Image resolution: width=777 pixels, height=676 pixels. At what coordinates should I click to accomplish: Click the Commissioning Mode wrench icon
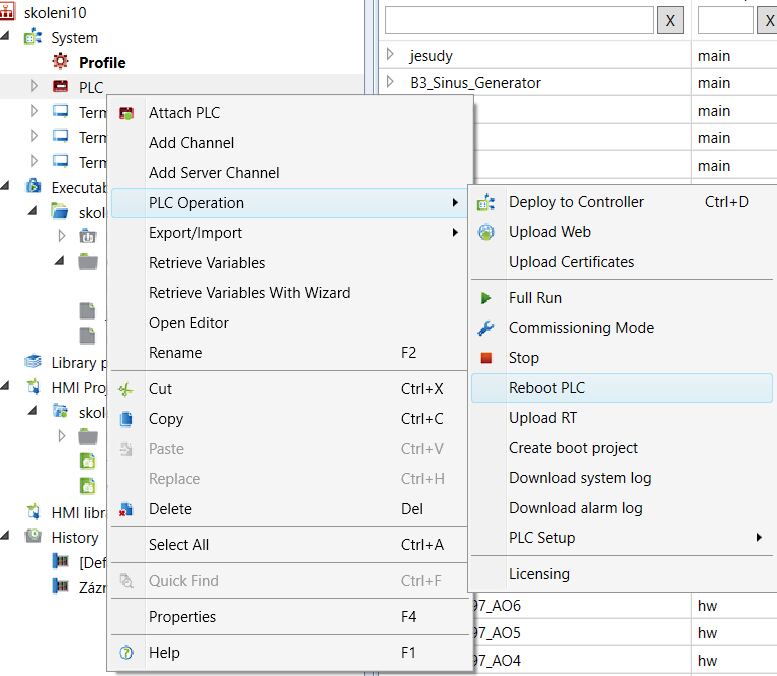click(486, 328)
